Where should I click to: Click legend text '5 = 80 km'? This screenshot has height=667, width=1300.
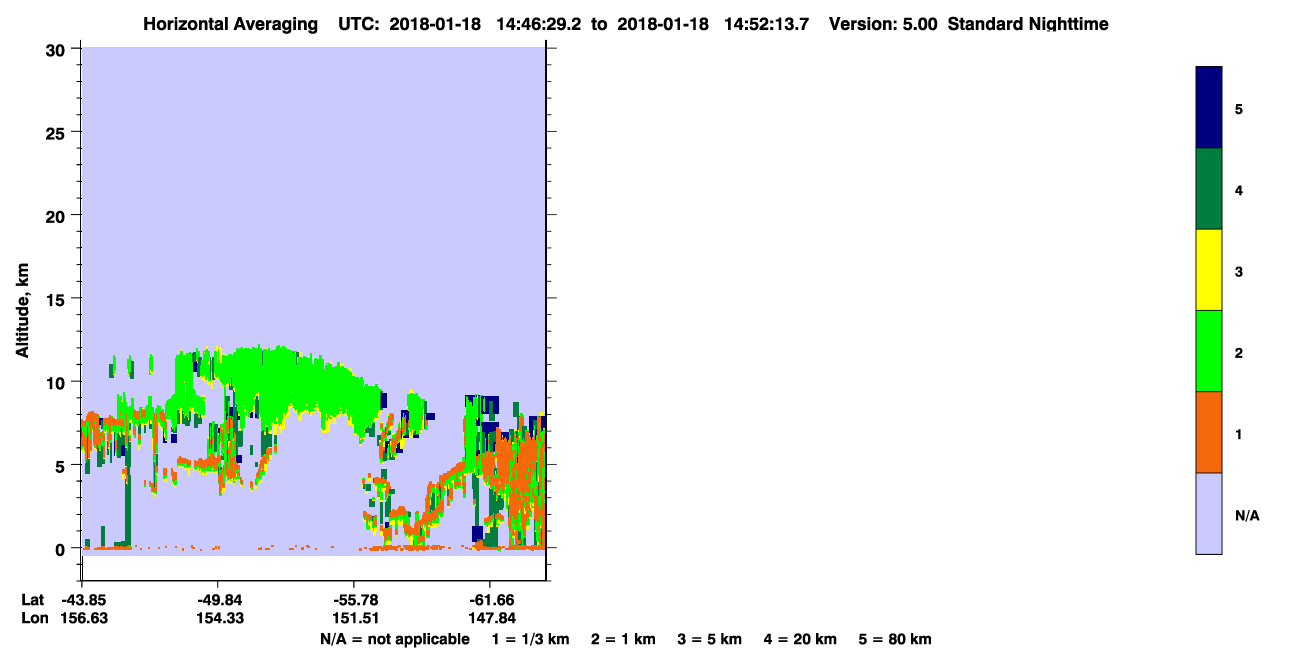tap(895, 639)
